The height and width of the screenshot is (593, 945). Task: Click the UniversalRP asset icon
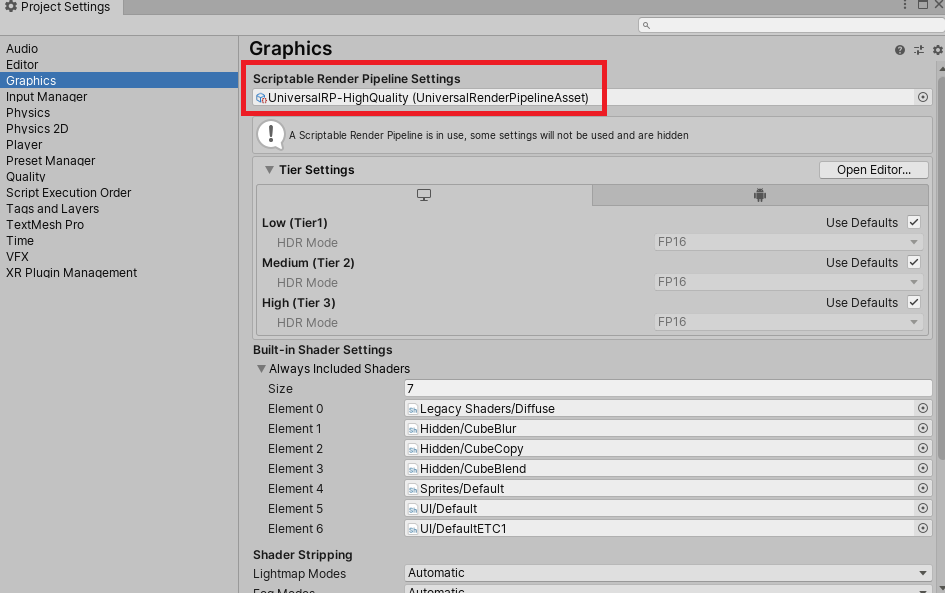tap(261, 98)
